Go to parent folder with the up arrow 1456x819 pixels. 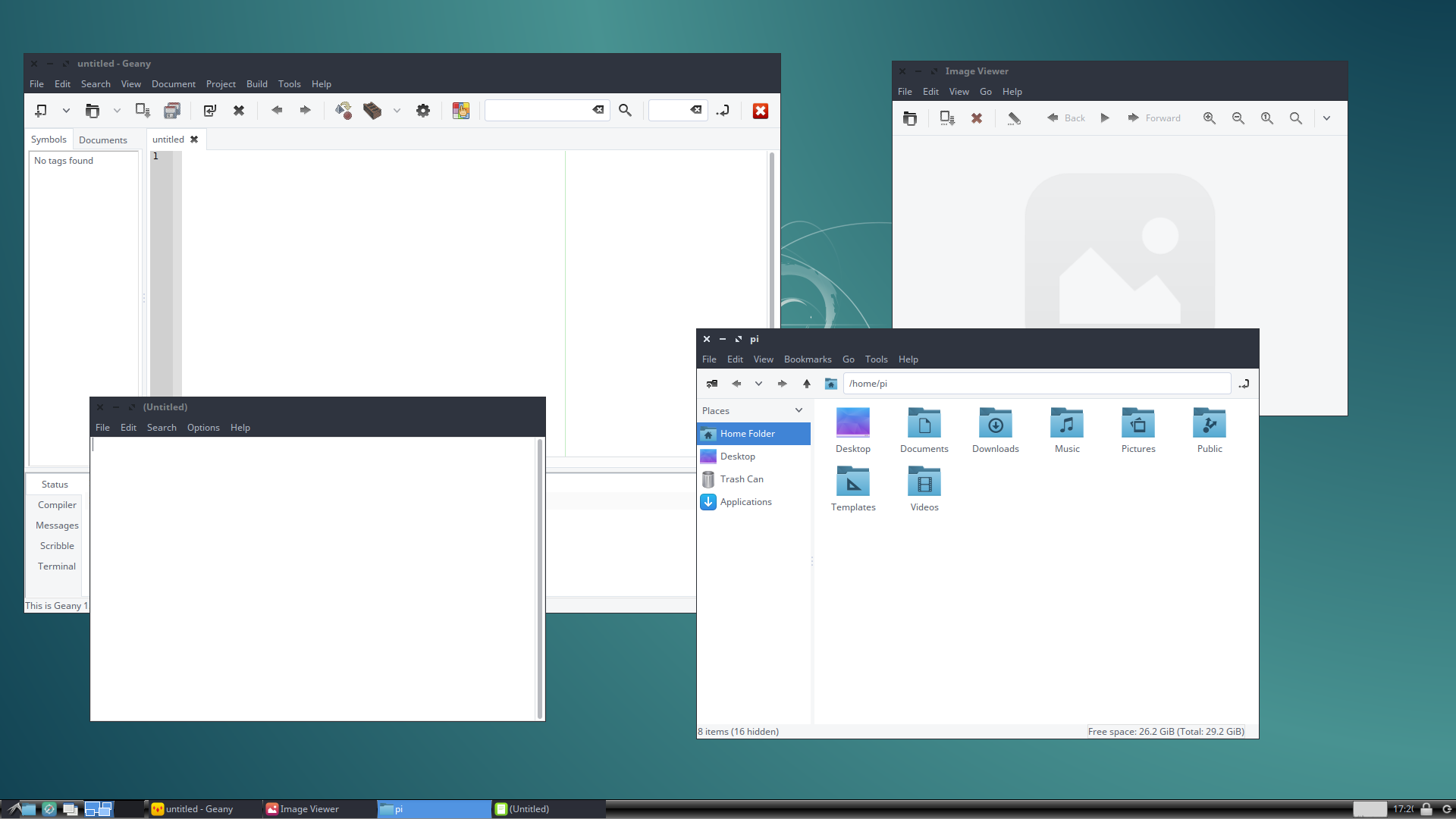[807, 384]
